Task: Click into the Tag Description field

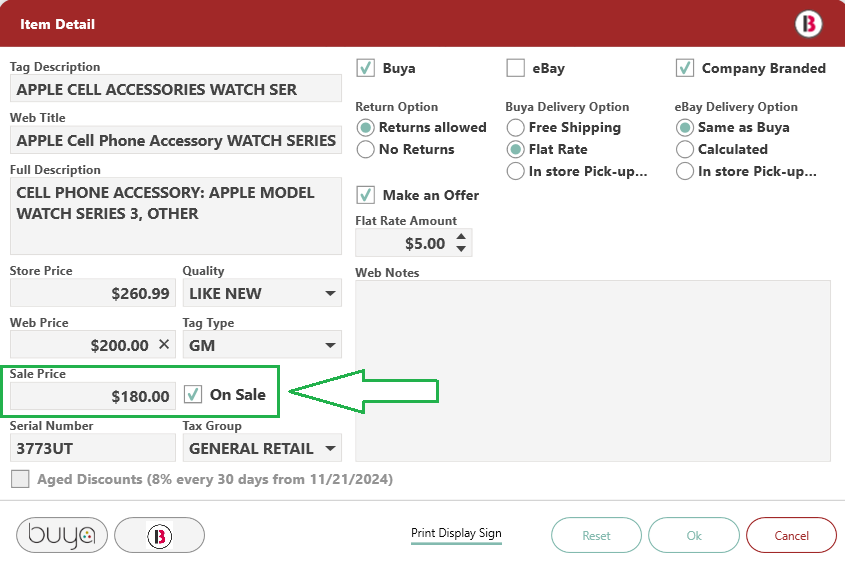Action: pos(176,89)
